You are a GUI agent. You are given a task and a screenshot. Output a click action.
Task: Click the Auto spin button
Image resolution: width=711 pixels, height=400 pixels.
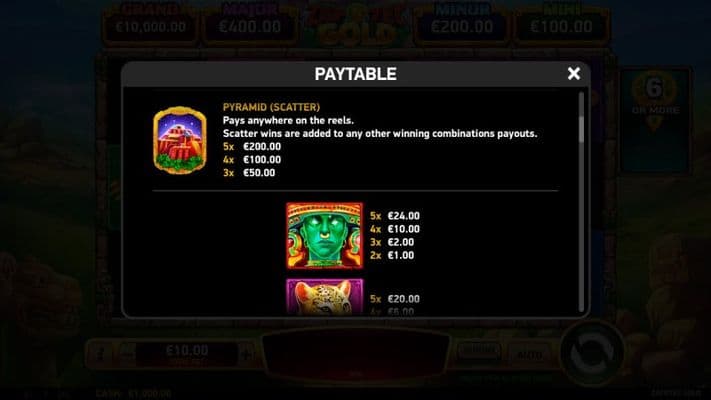point(530,352)
